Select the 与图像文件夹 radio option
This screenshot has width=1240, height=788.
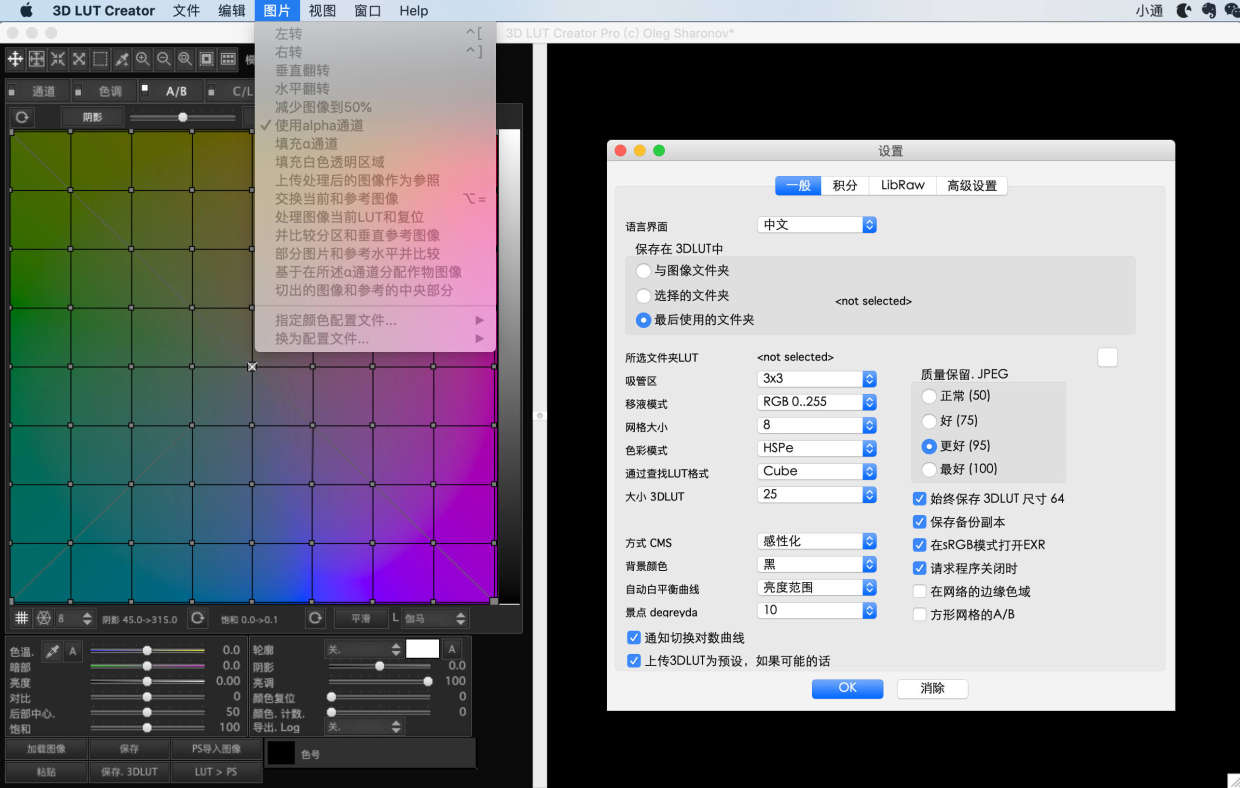click(x=644, y=271)
